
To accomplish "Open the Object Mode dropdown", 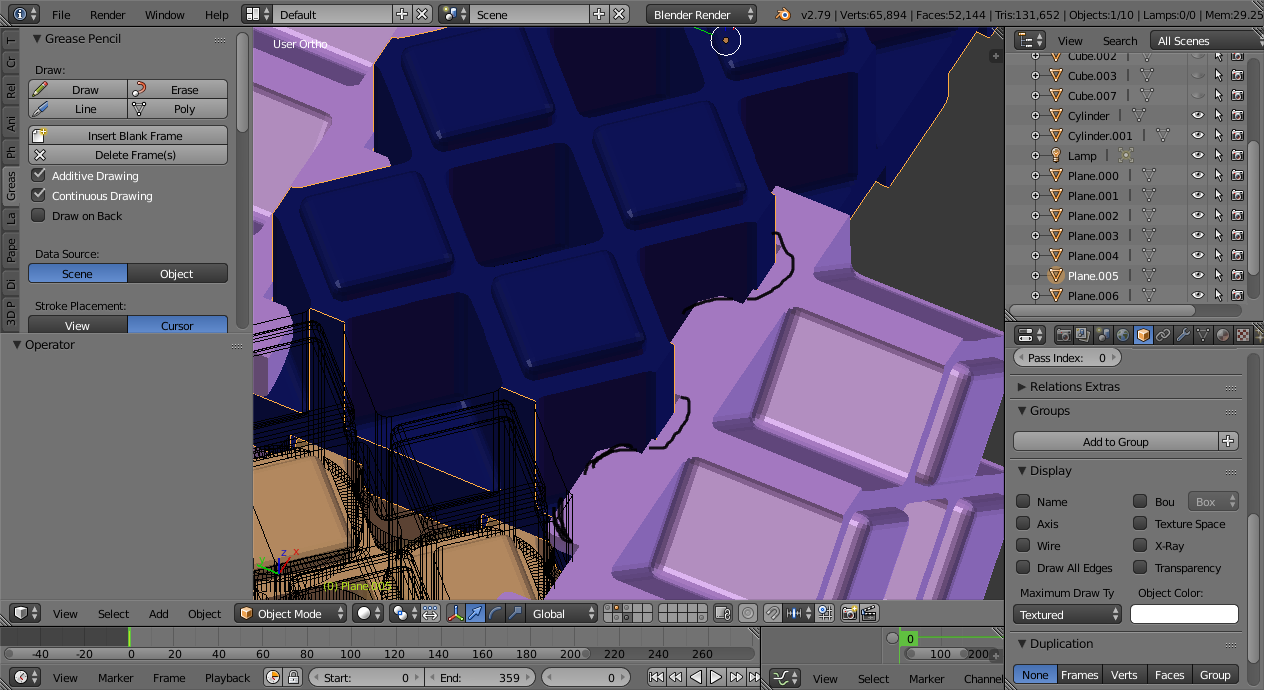I will pos(291,614).
